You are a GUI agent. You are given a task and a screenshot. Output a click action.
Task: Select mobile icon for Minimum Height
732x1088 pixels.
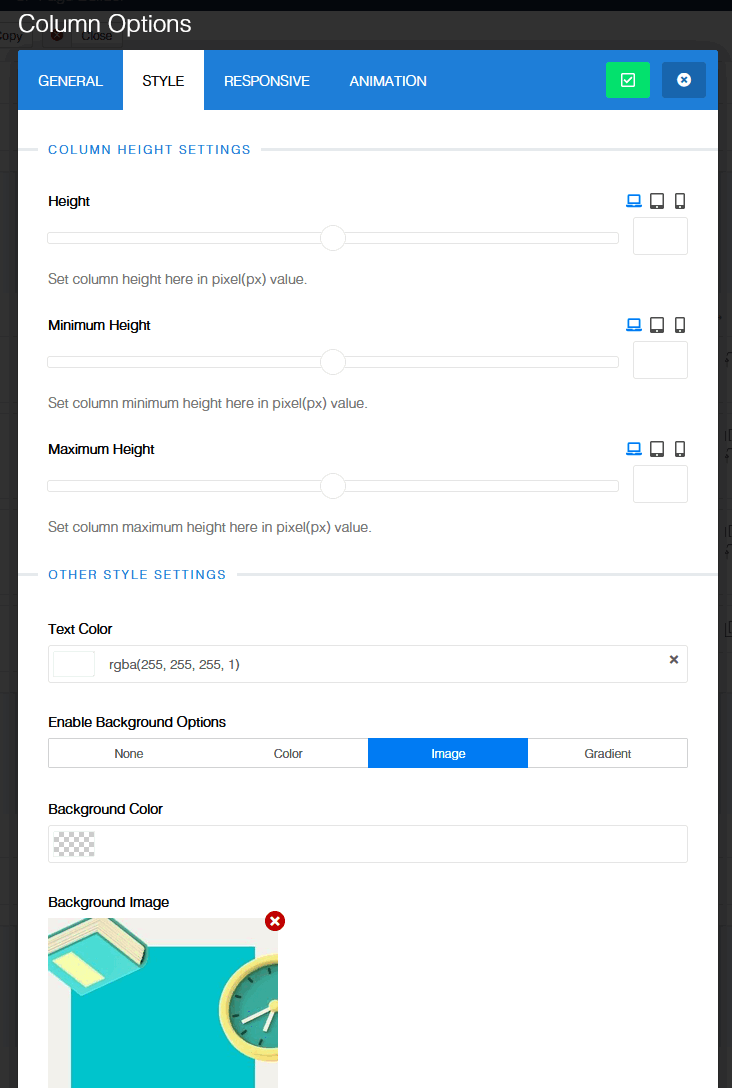(680, 325)
